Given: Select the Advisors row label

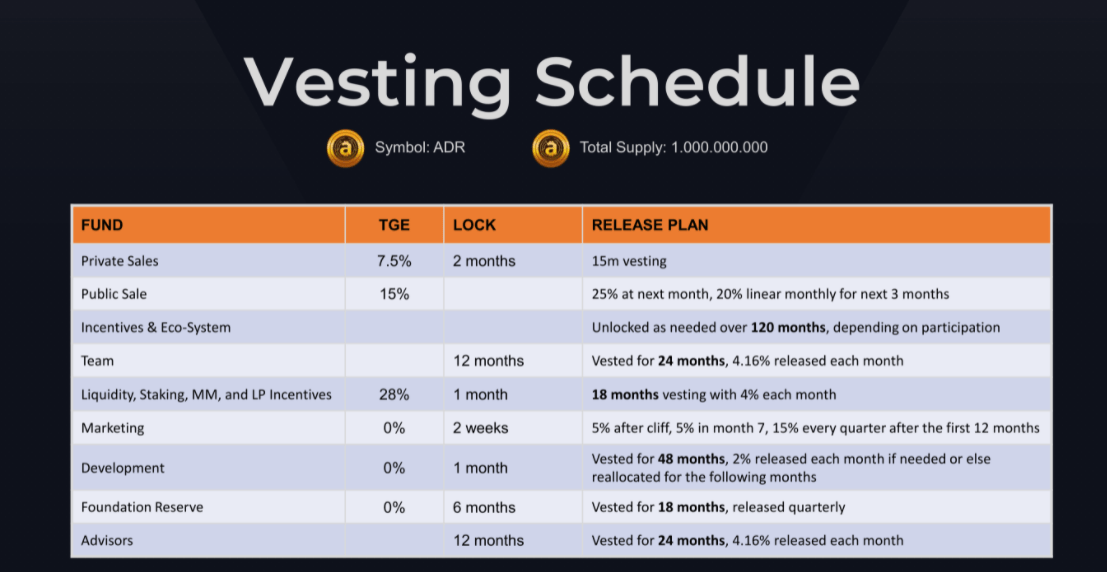Looking at the screenshot, I should click(107, 540).
